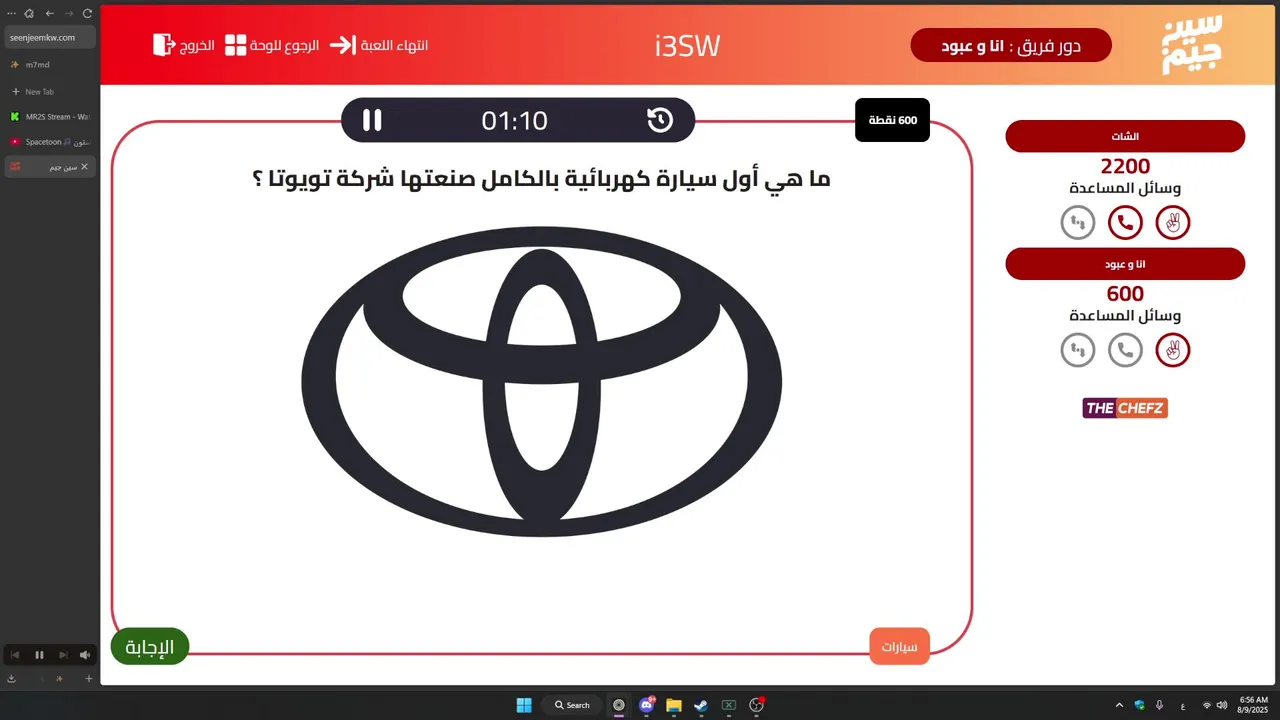Screen dimensions: 1280x720
Task: Open Steam from the taskbar
Action: tap(702, 705)
